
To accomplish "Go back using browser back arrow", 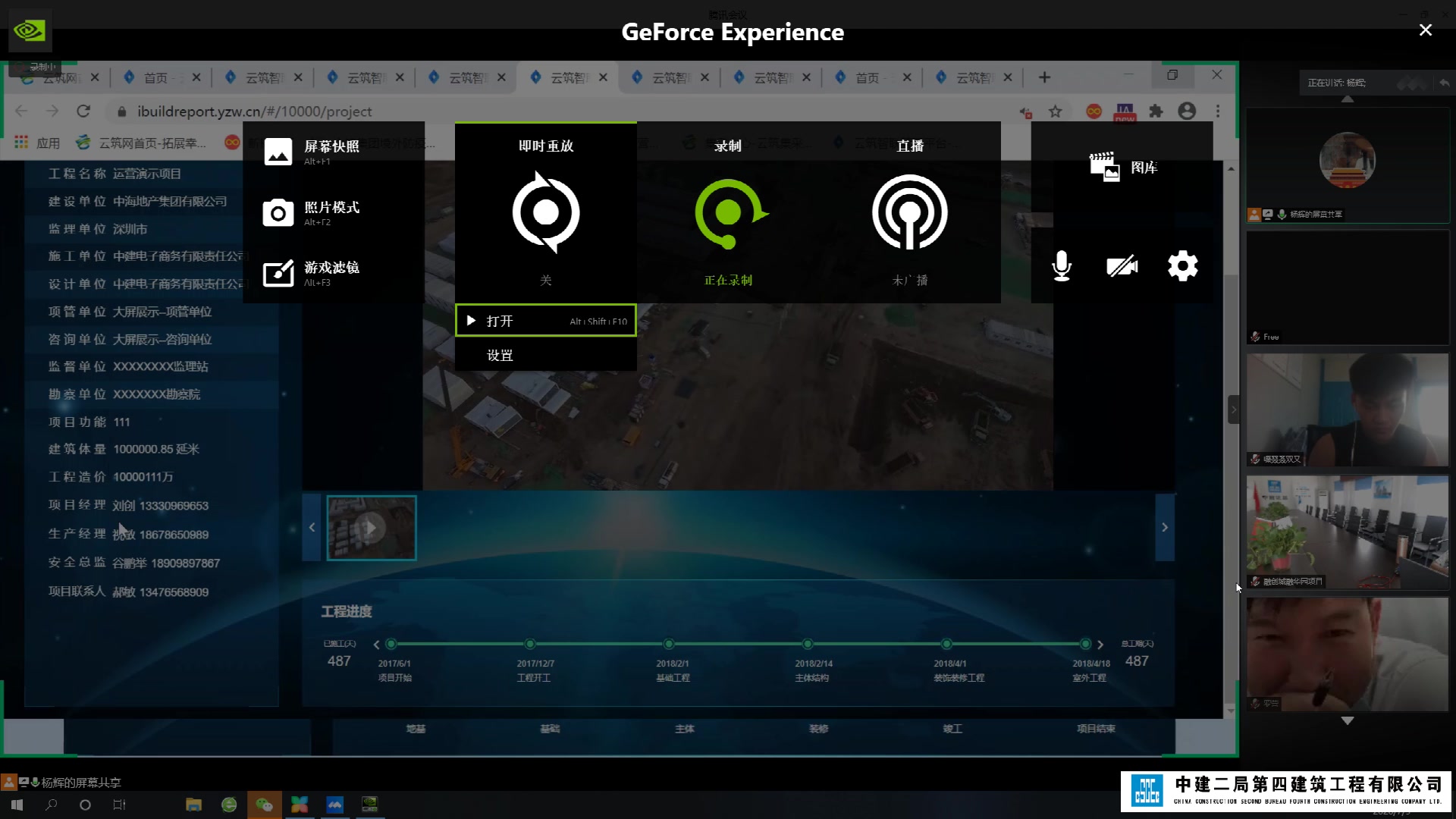I will point(21,111).
